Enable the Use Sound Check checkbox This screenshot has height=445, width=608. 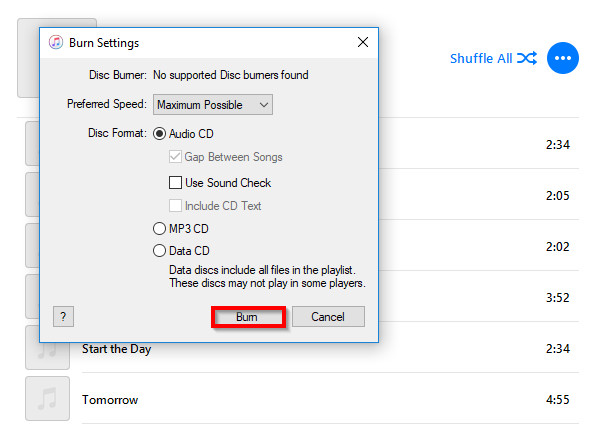pyautogui.click(x=176, y=183)
